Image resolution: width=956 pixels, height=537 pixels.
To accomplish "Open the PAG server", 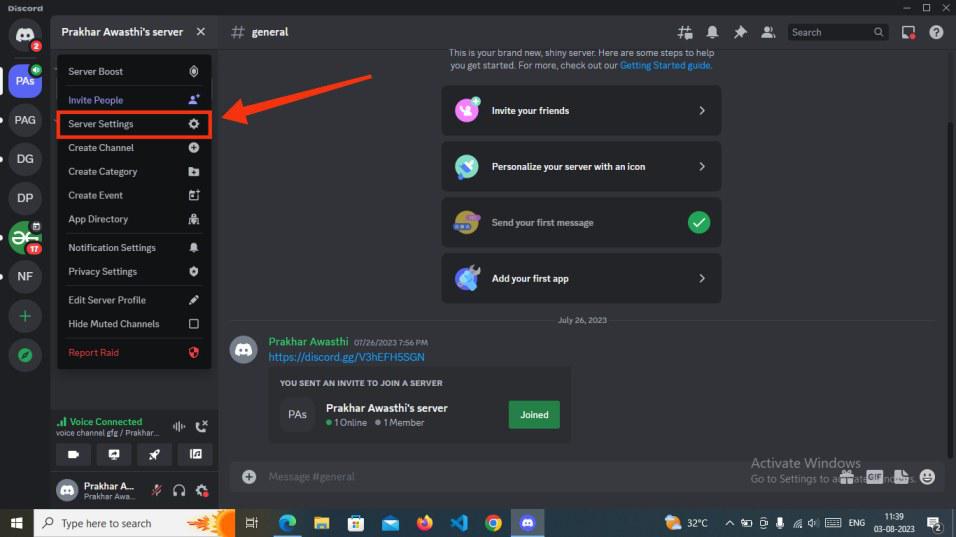I will [25, 120].
